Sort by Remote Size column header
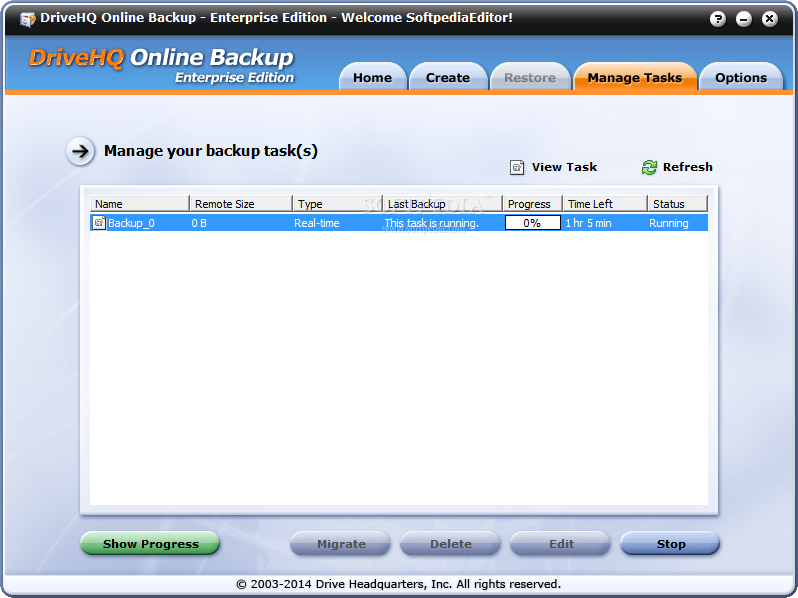This screenshot has height=598, width=798. pos(241,204)
